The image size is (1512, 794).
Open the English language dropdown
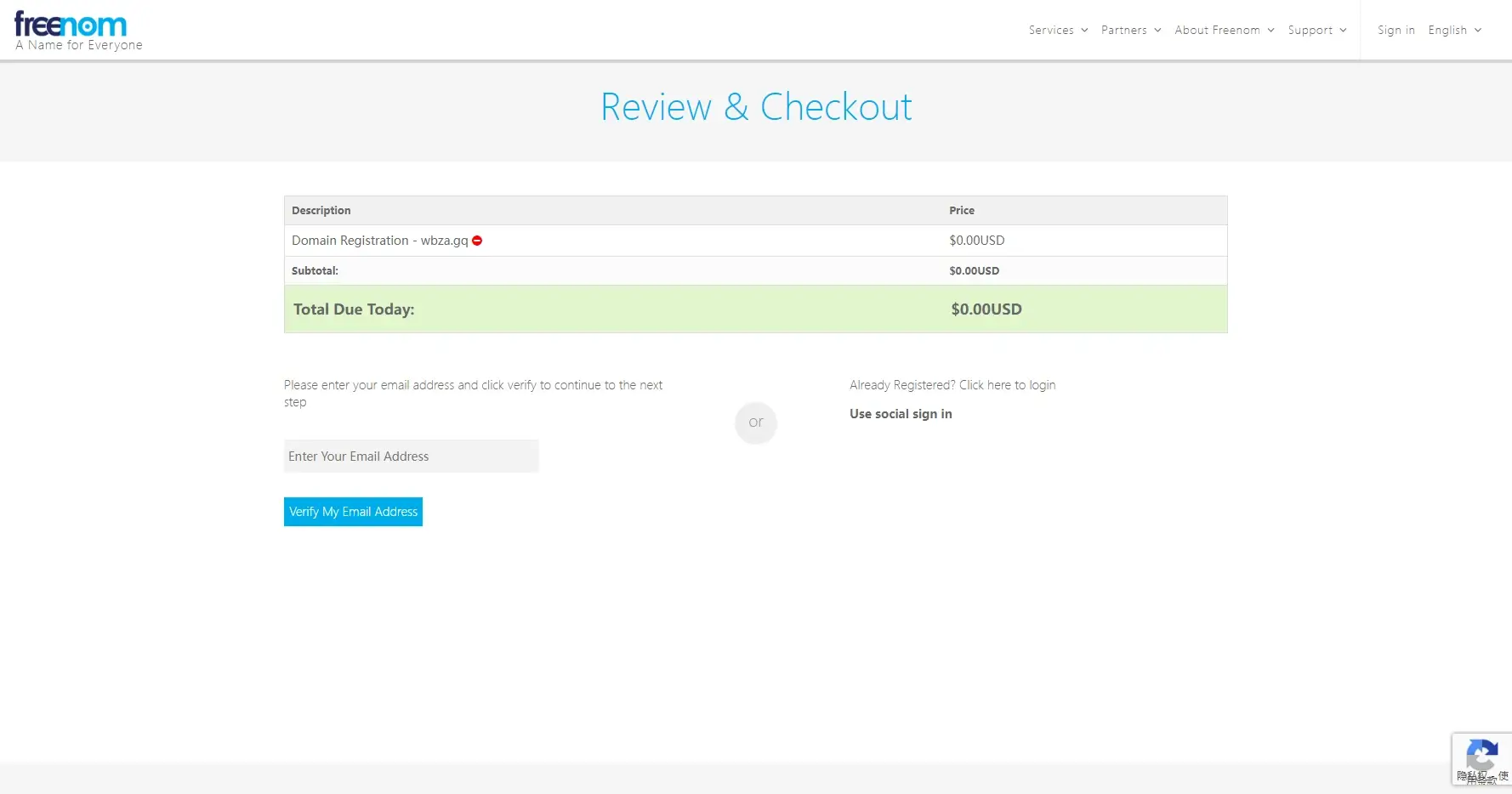pyautogui.click(x=1447, y=31)
